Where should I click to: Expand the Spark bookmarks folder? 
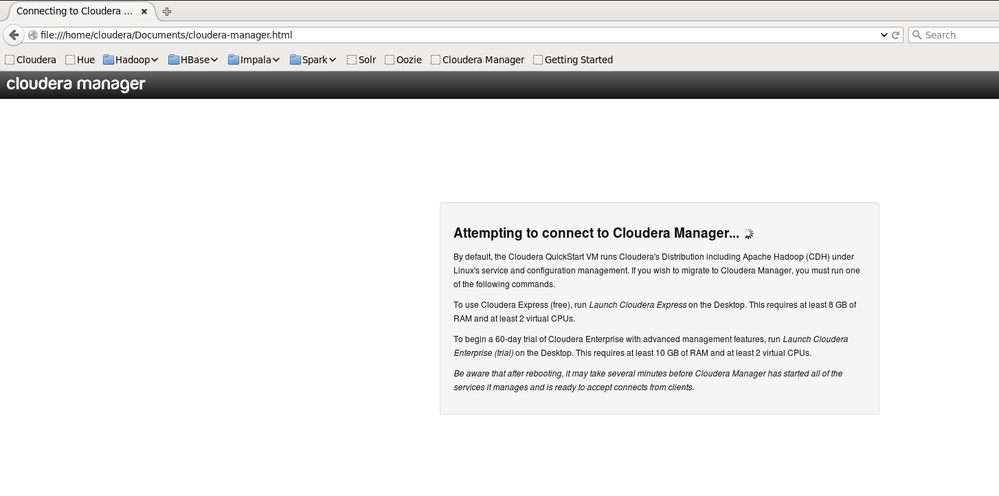click(x=313, y=60)
